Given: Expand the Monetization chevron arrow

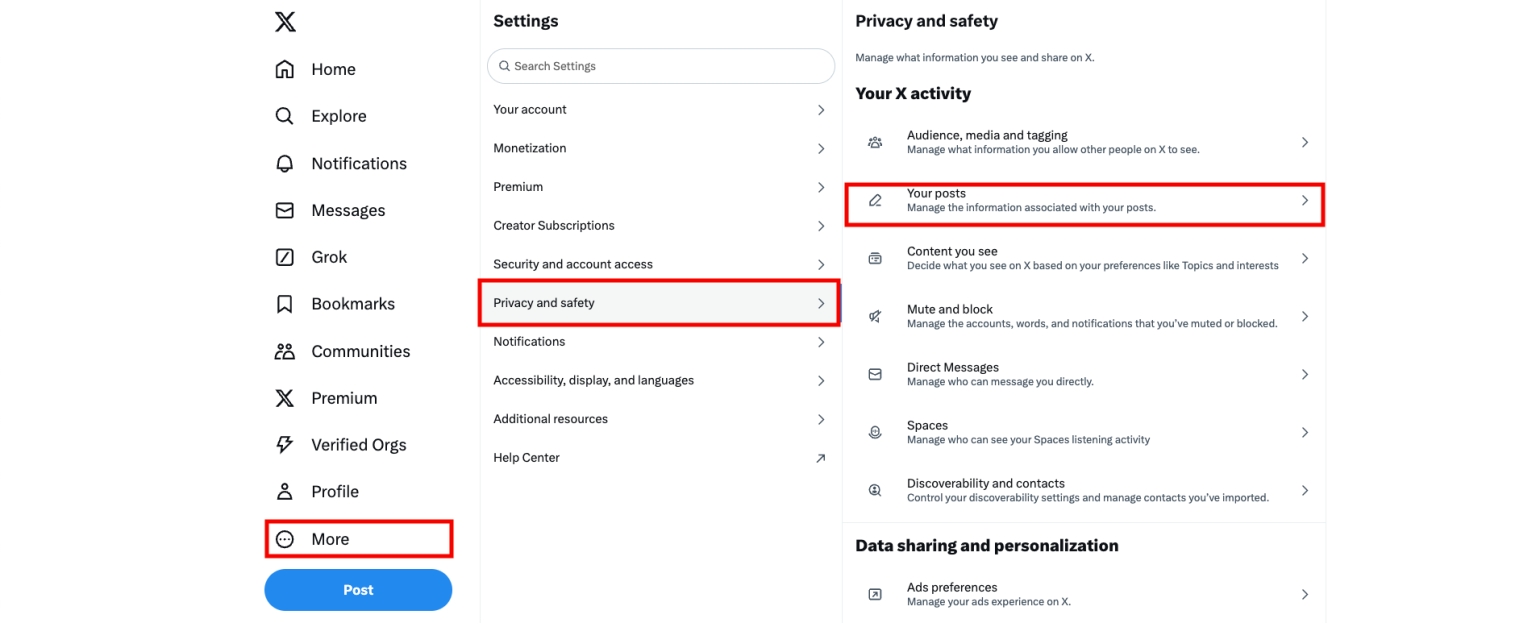Looking at the screenshot, I should [x=821, y=148].
